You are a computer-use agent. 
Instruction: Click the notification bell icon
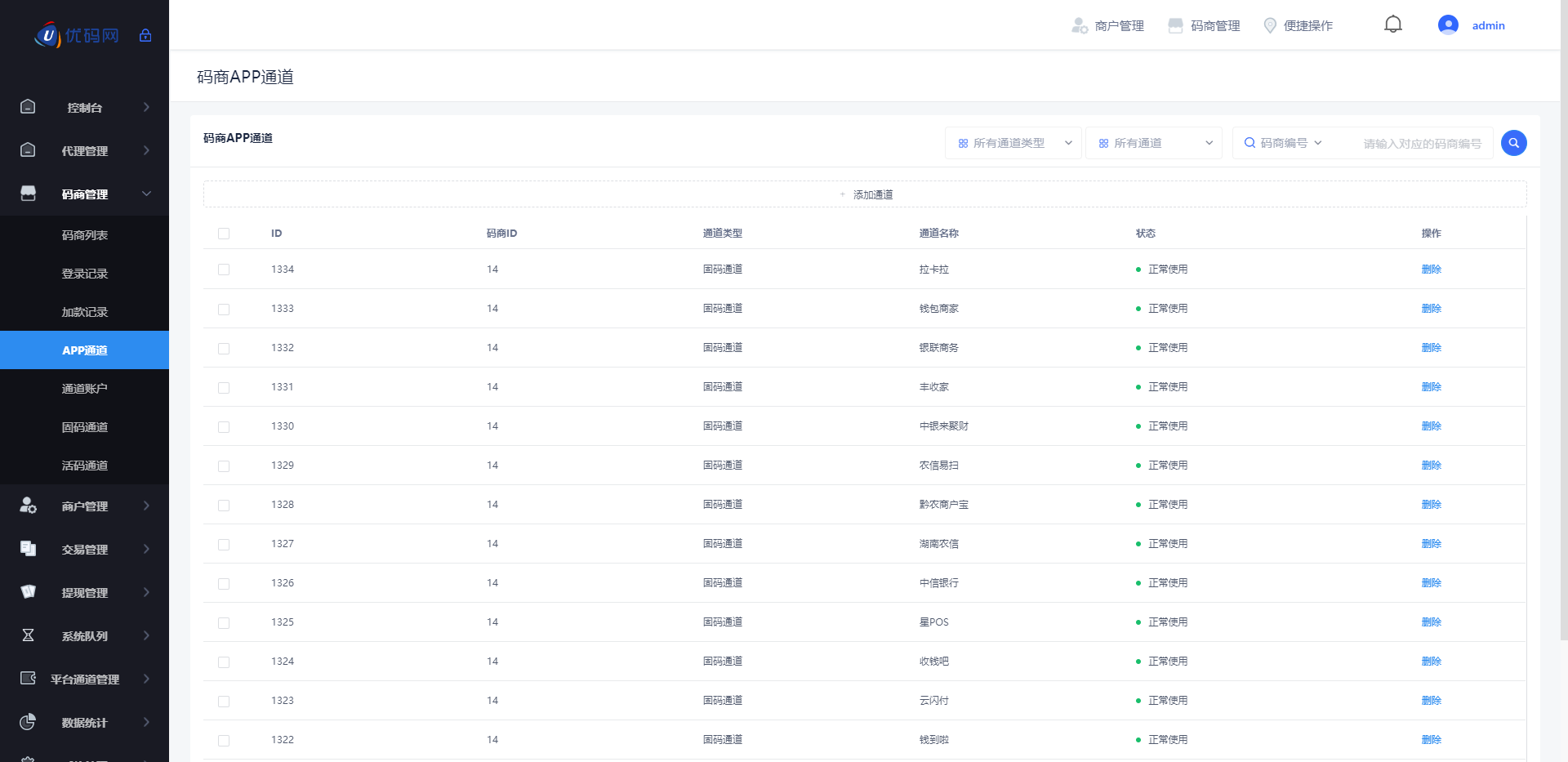(x=1392, y=25)
